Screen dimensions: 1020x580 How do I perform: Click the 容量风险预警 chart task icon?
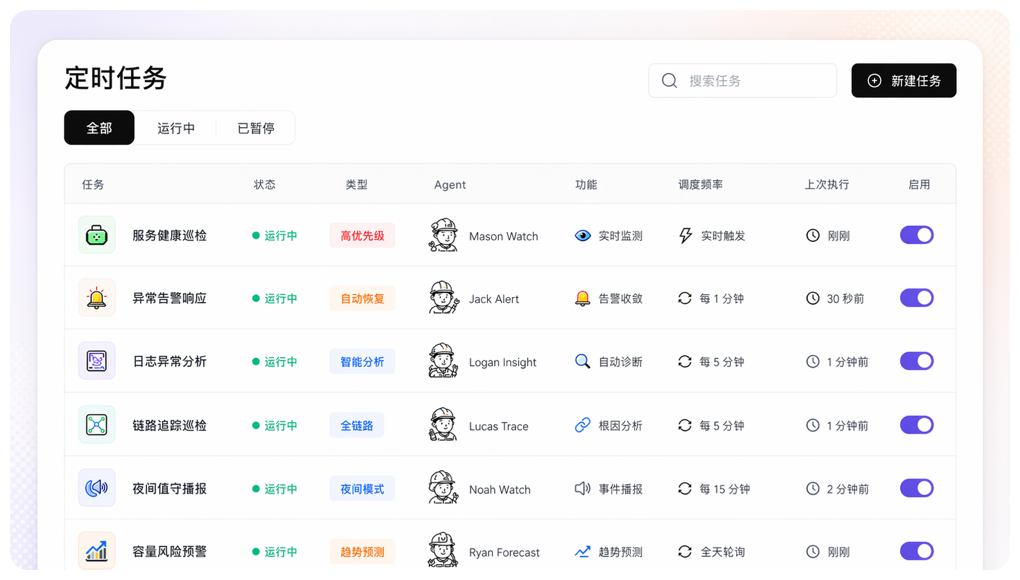[96, 551]
